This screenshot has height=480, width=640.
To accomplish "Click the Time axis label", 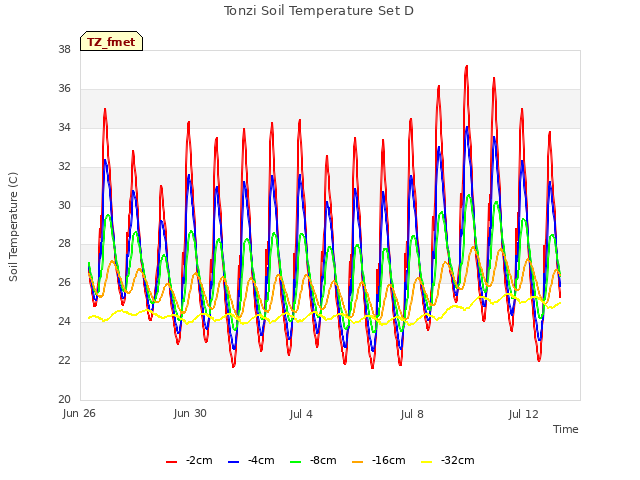I will pos(566,429).
